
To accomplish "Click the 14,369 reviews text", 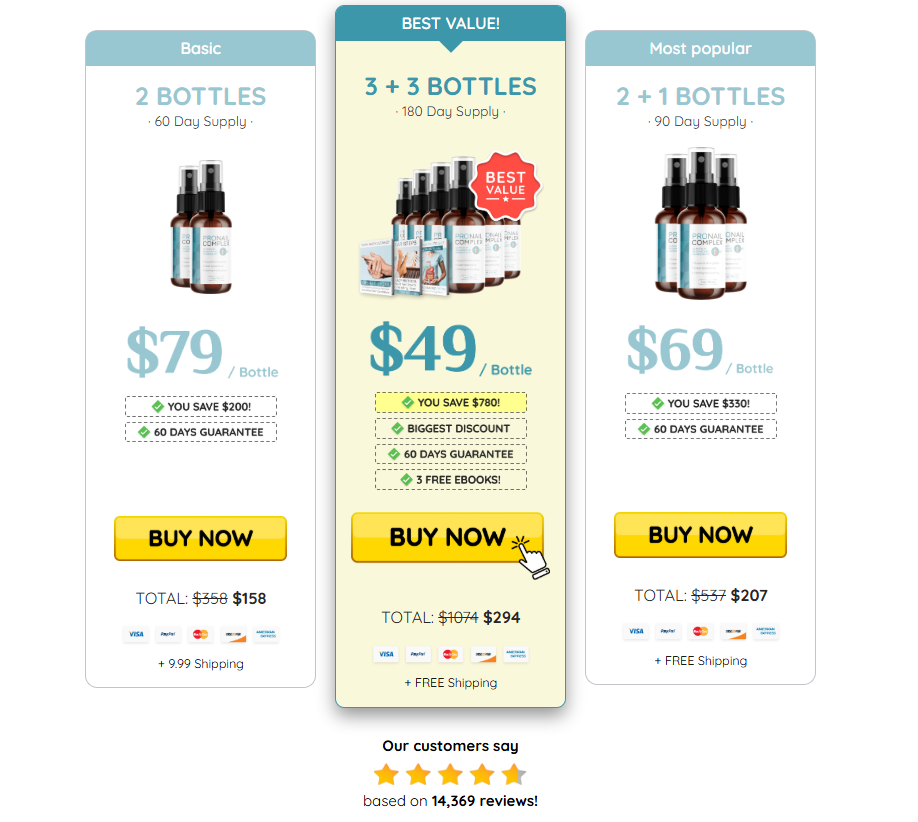I will (485, 801).
